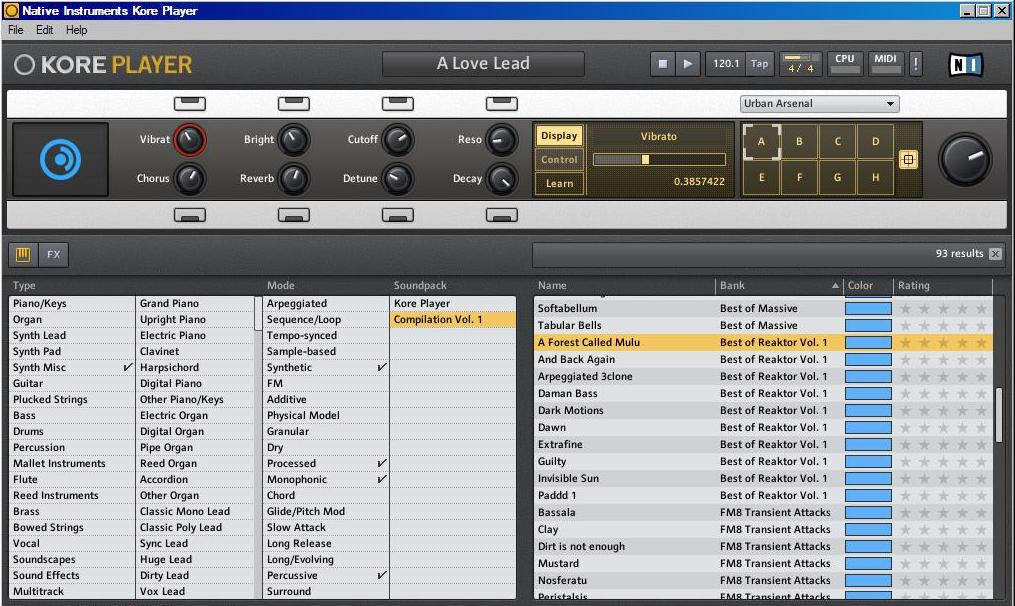Screen dimensions: 1015x606
Task: Toggle the button above the Cutoff knob
Action: 397,104
